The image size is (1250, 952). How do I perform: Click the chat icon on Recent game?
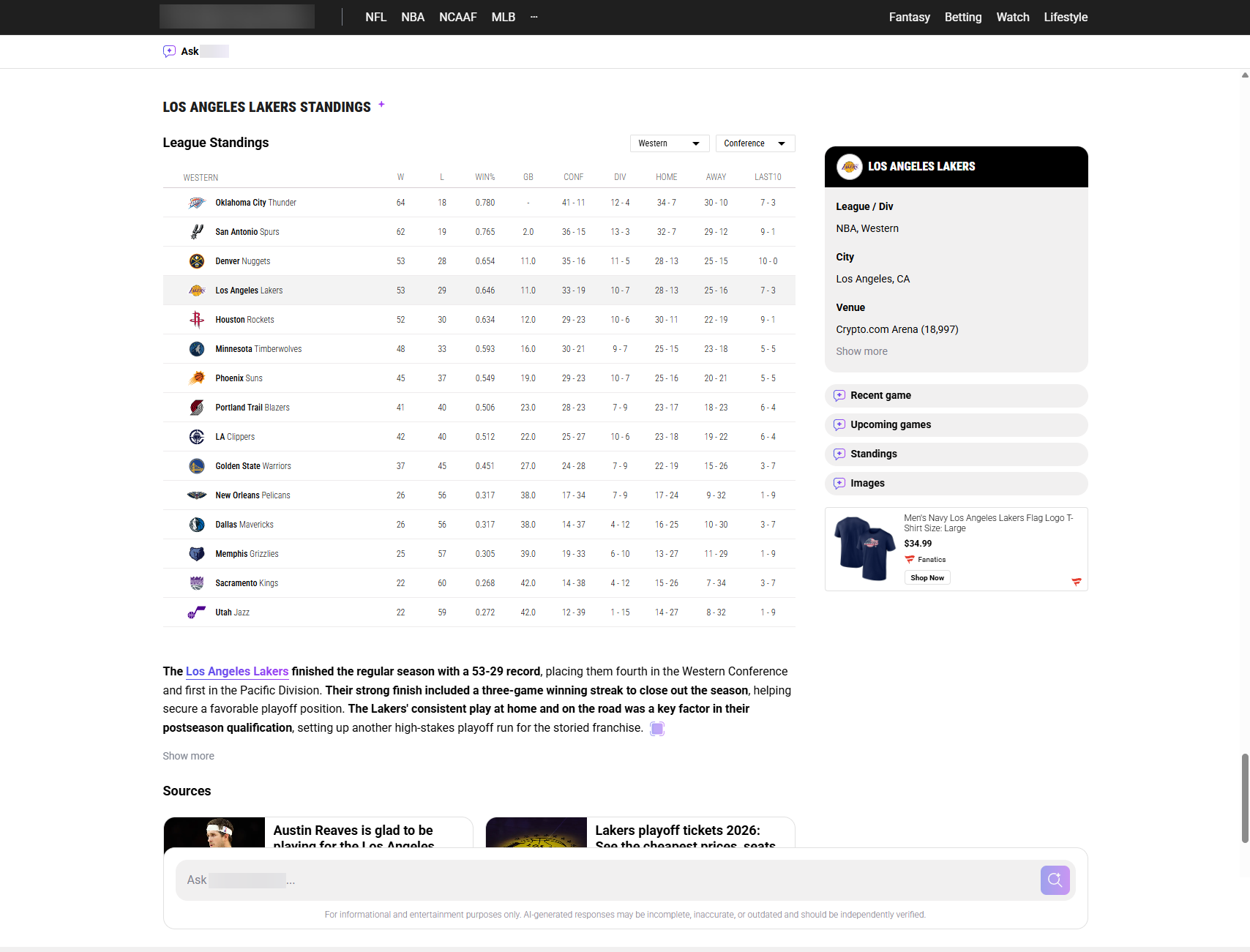click(839, 396)
